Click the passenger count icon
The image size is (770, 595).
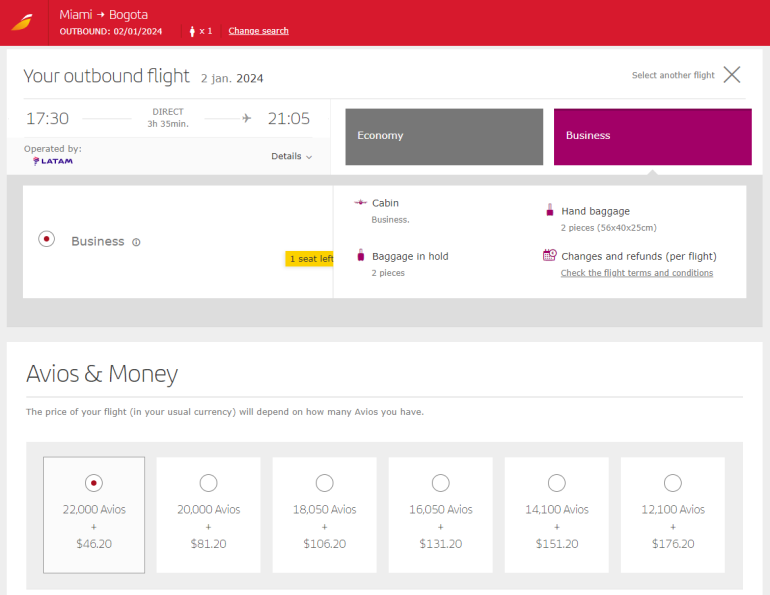pos(192,31)
